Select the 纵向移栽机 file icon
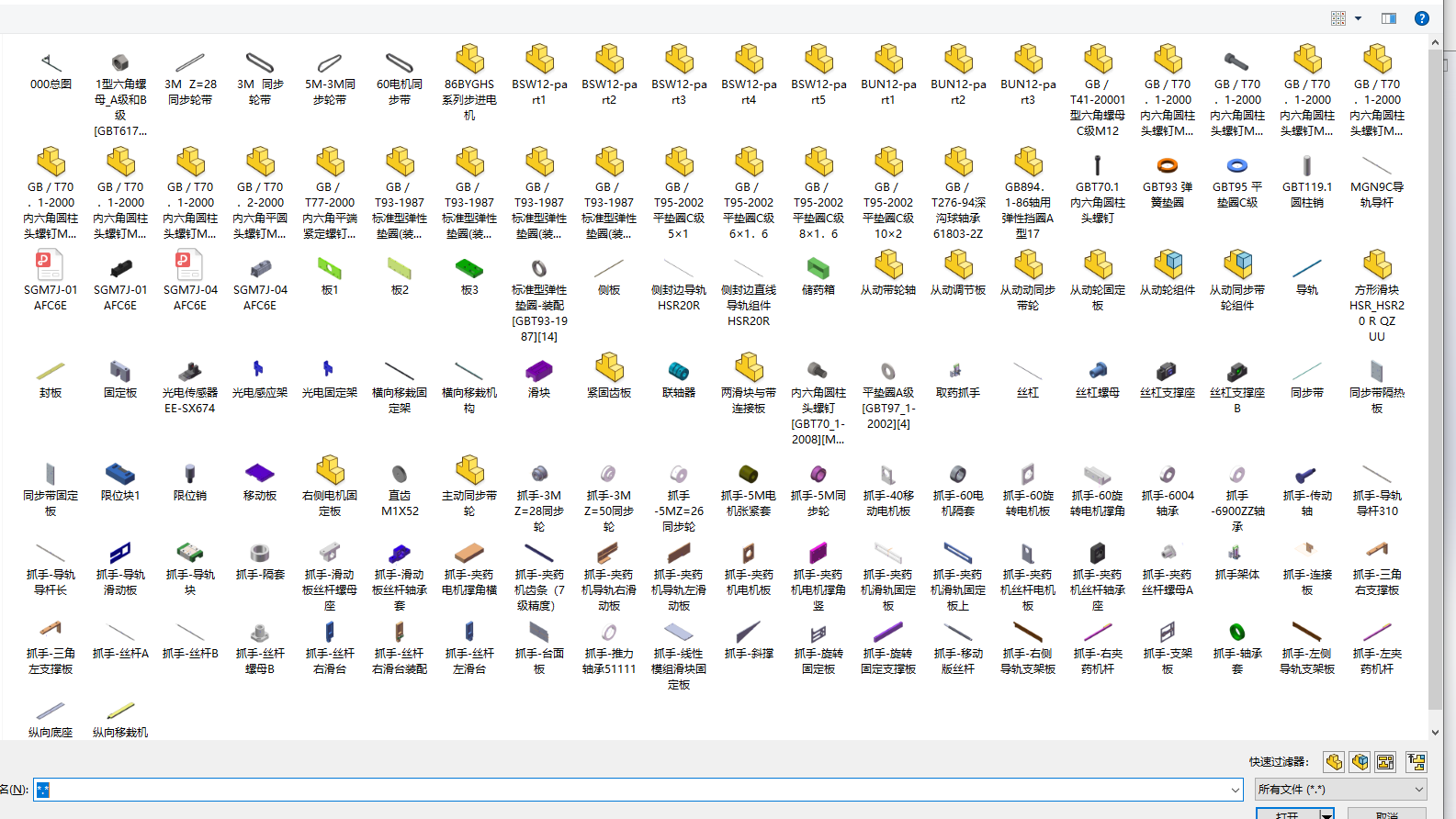Image resolution: width=1456 pixels, height=819 pixels. (120, 711)
